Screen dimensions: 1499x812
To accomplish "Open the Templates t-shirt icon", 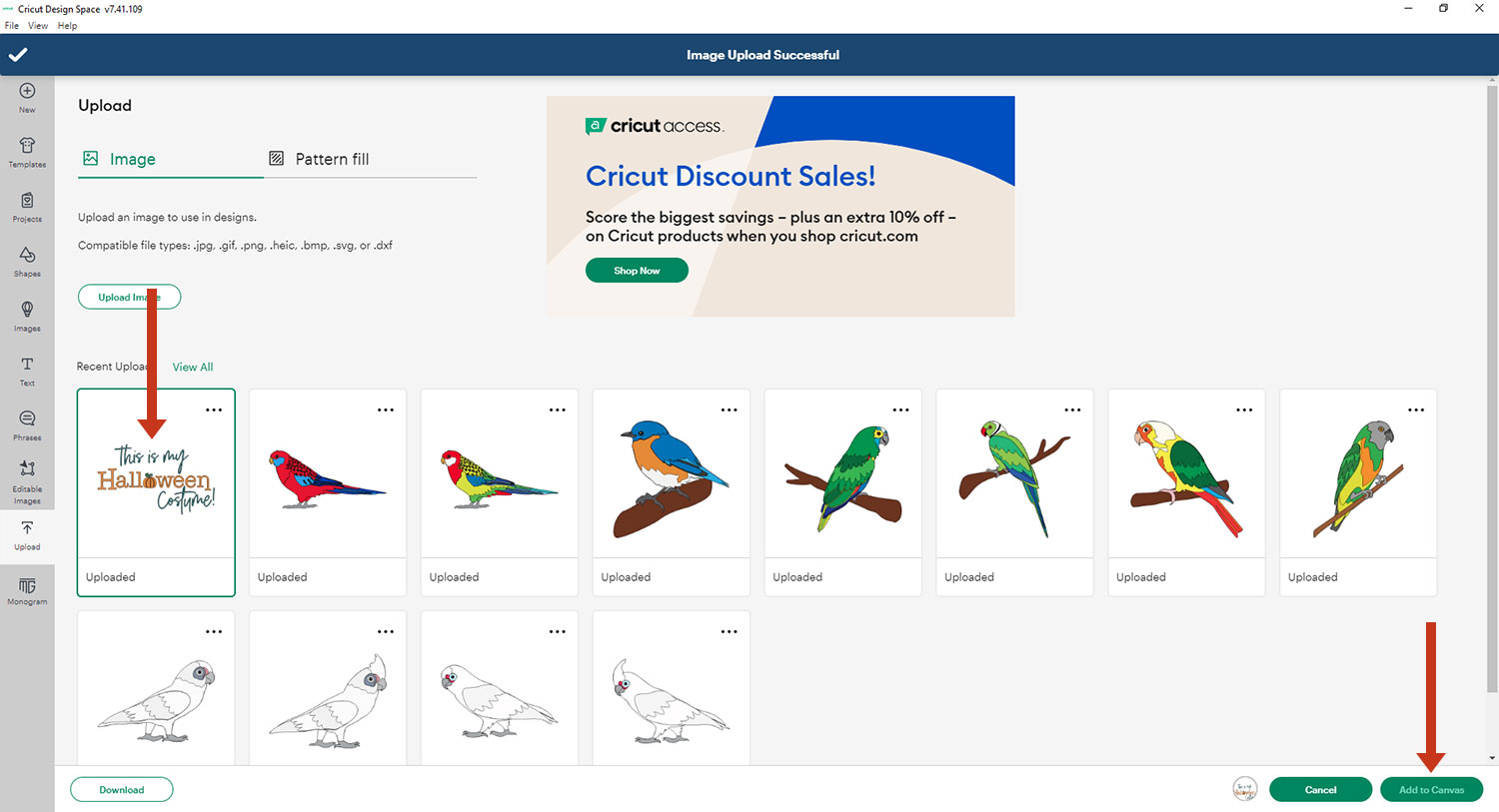I will [x=27, y=146].
